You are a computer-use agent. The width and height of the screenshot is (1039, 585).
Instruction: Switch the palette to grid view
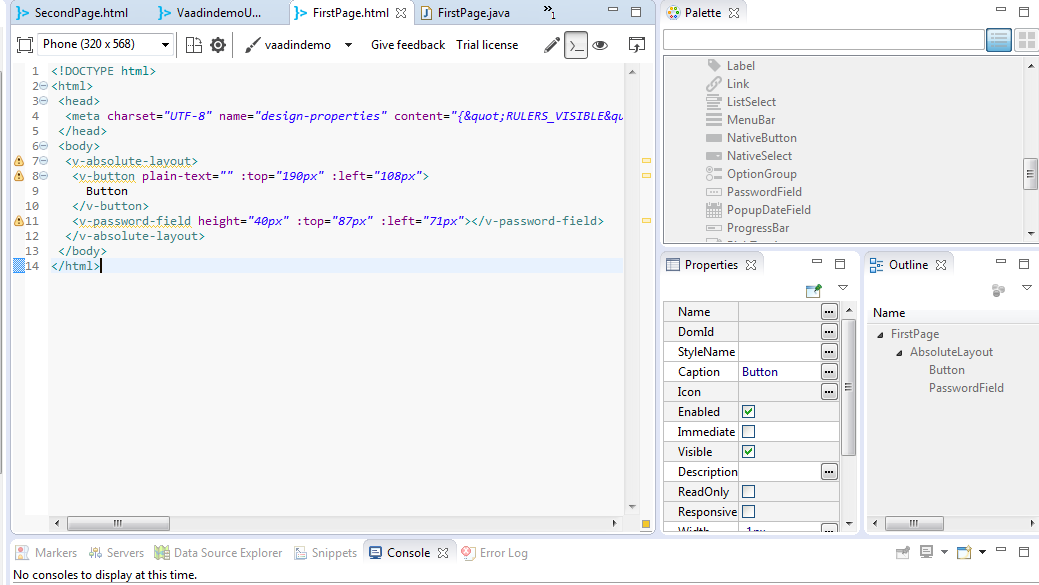coord(1026,40)
